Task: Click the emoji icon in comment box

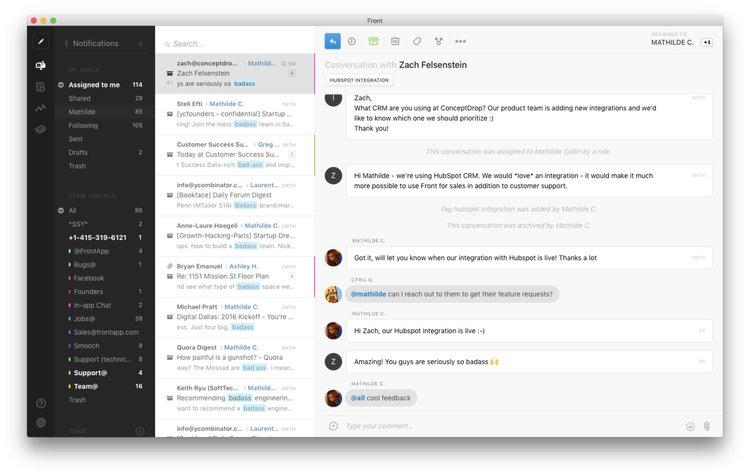Action: click(x=690, y=426)
